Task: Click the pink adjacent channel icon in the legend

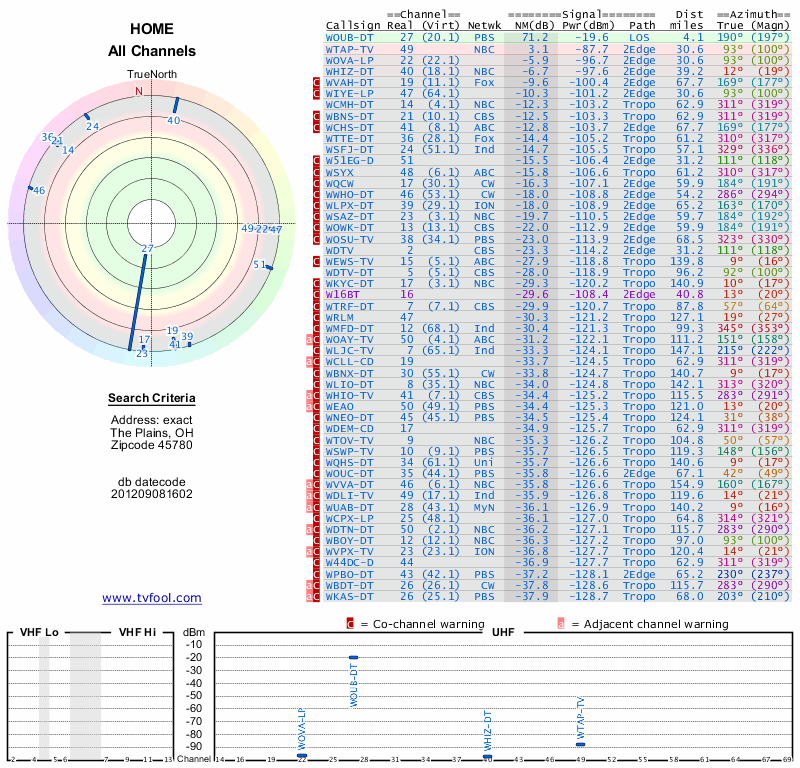Action: click(x=561, y=624)
